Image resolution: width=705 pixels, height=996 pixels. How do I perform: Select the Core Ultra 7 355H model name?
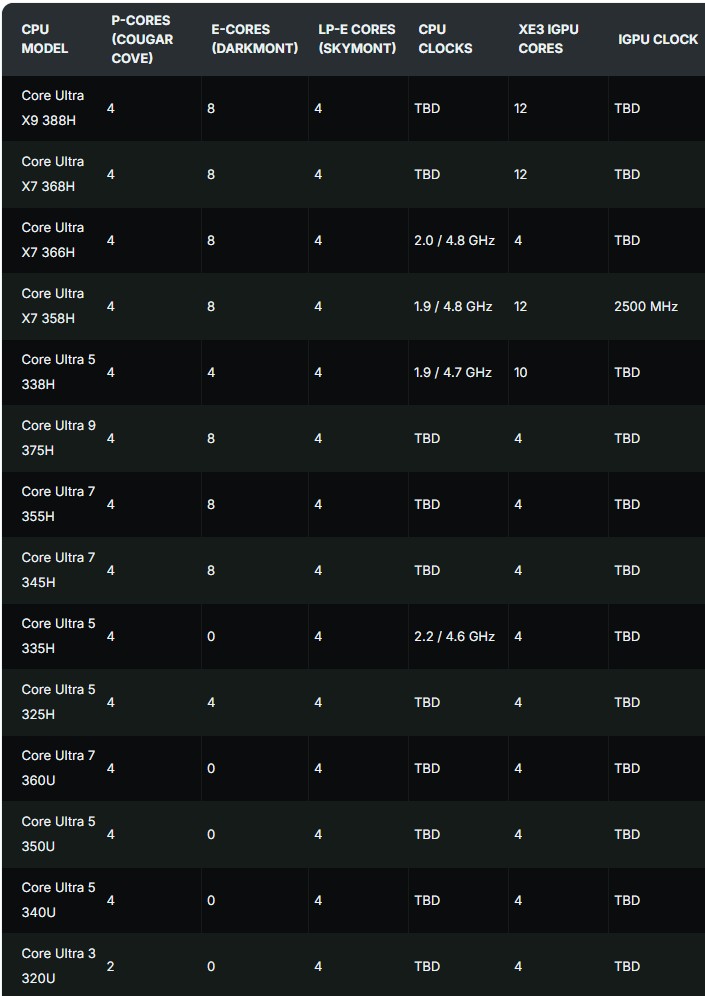click(x=58, y=504)
